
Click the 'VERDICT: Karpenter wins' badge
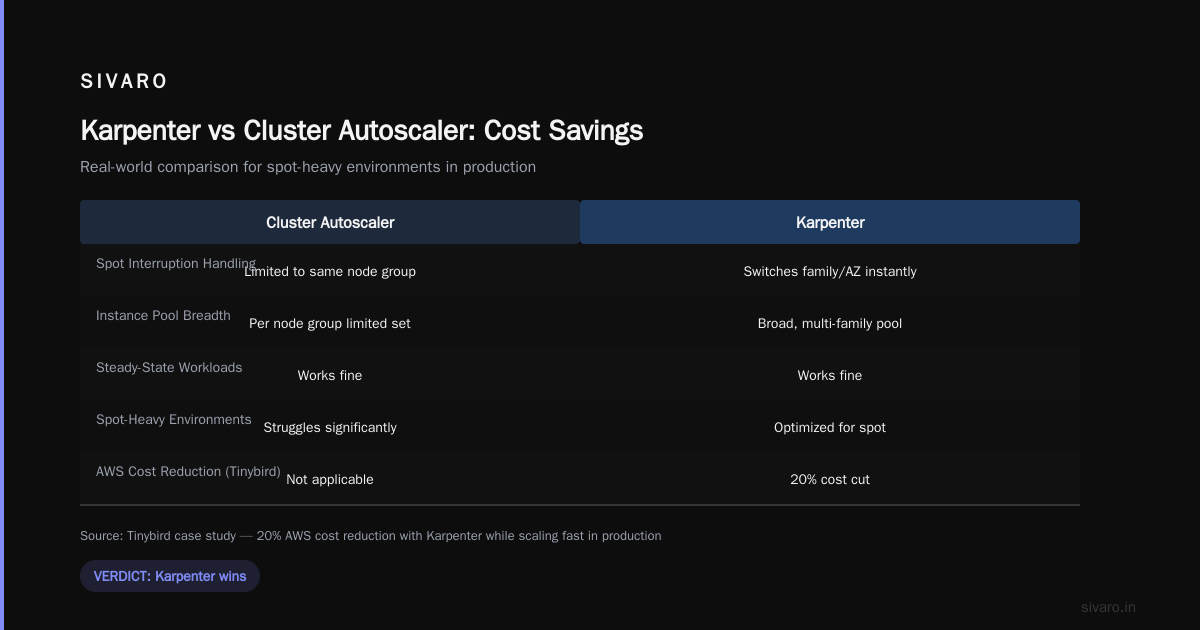pyautogui.click(x=170, y=576)
